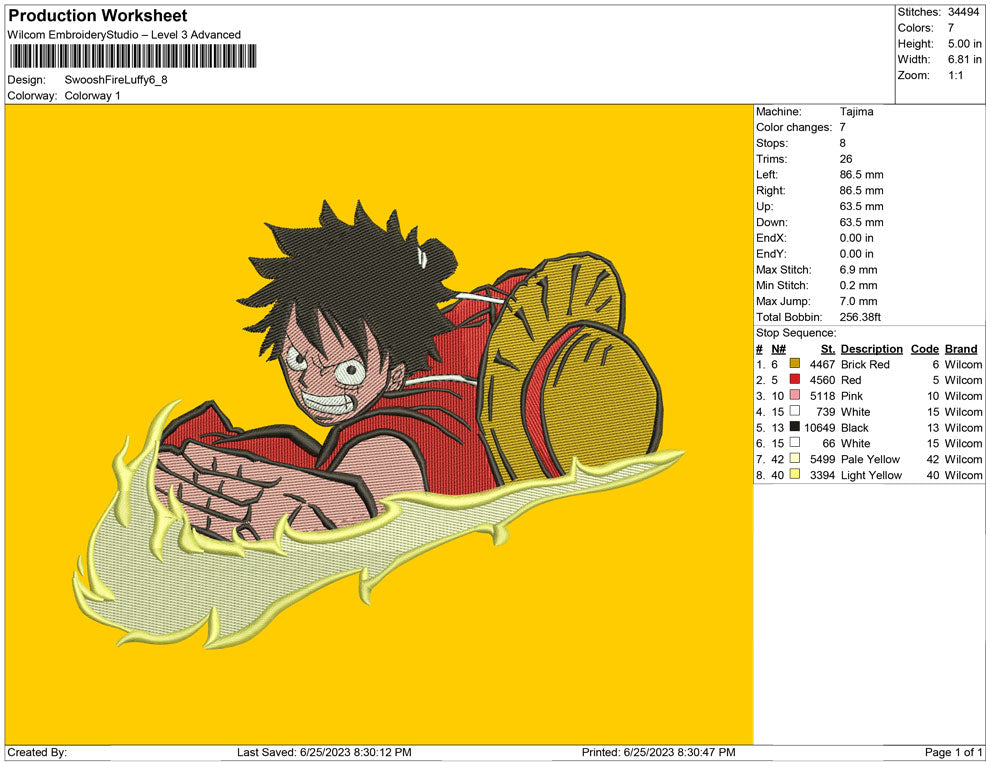The height and width of the screenshot is (762, 990).
Task: Click the Pale Yellow color swatch
Action: (x=794, y=458)
